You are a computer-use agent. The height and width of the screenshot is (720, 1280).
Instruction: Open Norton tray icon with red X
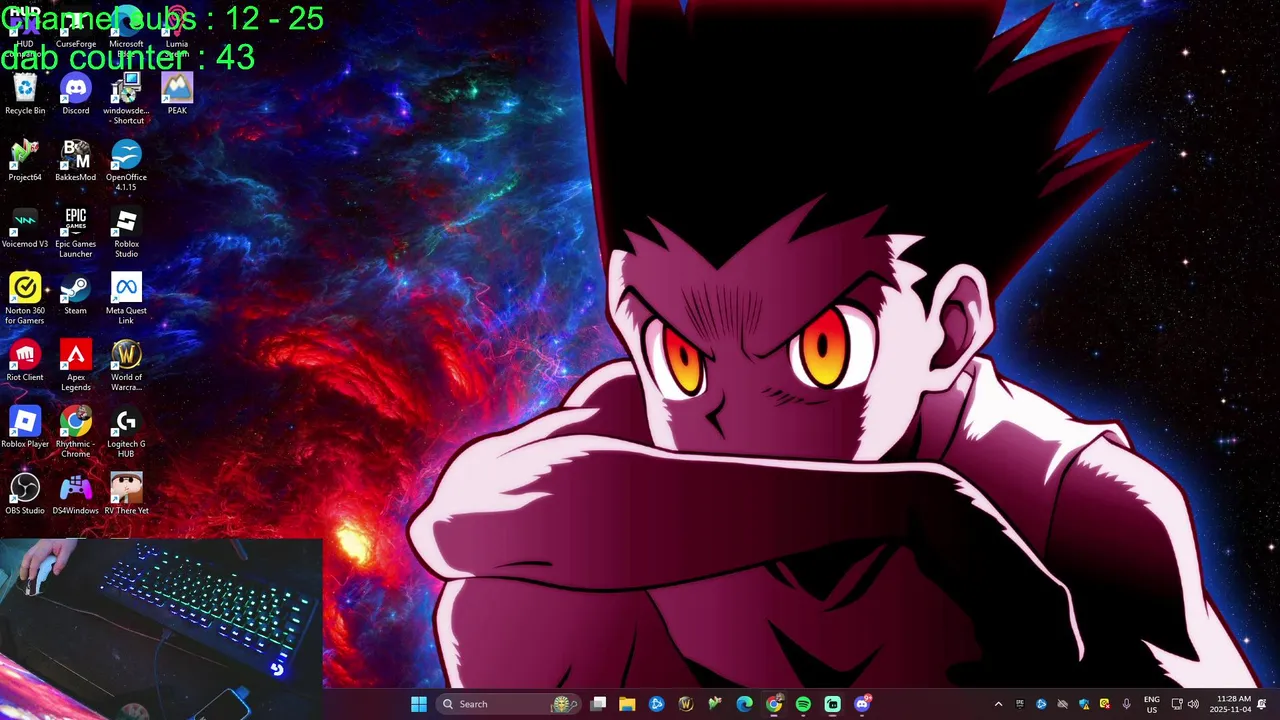coord(1104,704)
